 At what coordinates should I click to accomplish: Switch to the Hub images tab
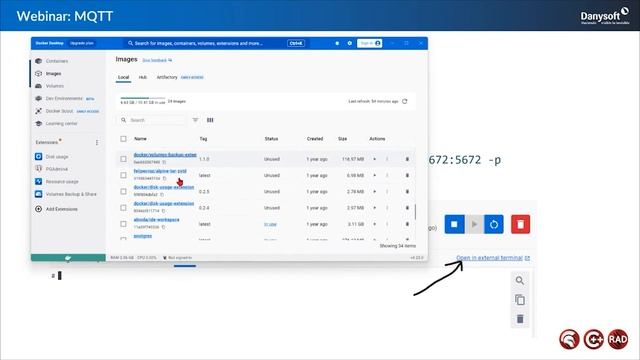(142, 77)
